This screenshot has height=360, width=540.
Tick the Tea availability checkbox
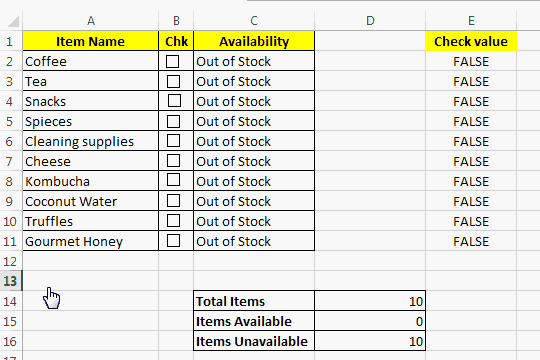pos(173,82)
